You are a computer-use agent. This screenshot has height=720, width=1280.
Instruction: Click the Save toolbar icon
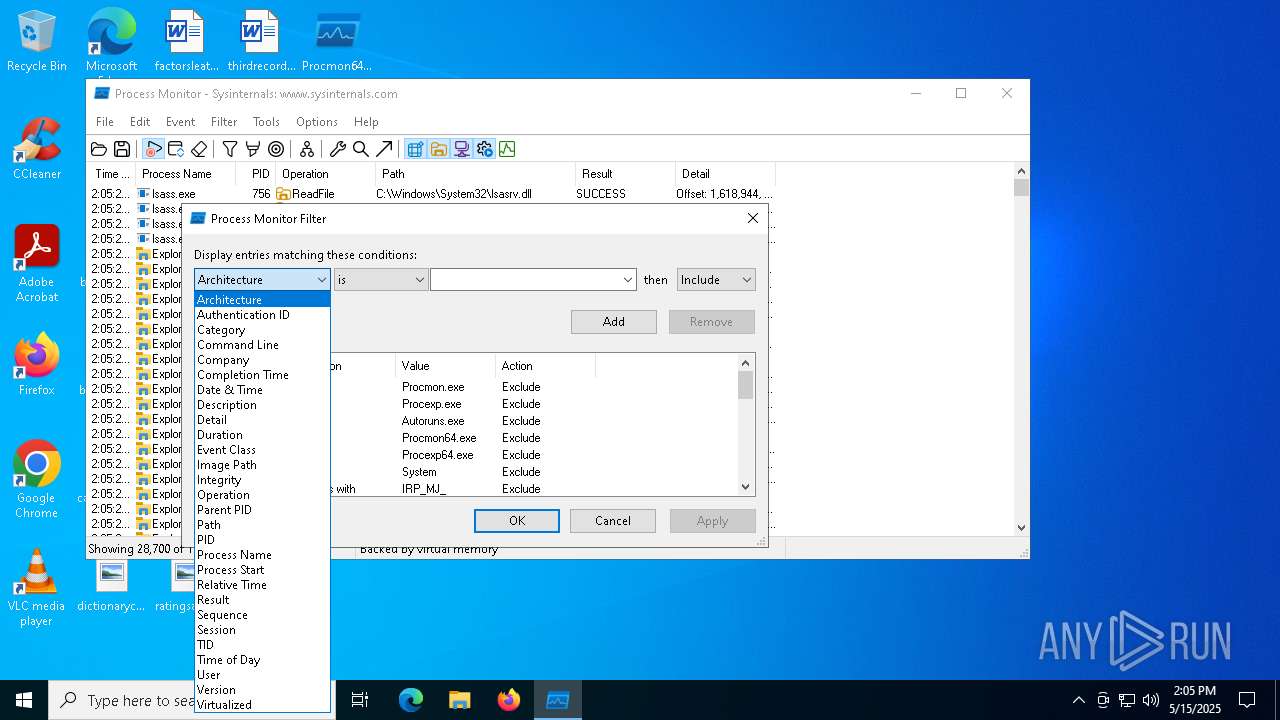coord(122,149)
